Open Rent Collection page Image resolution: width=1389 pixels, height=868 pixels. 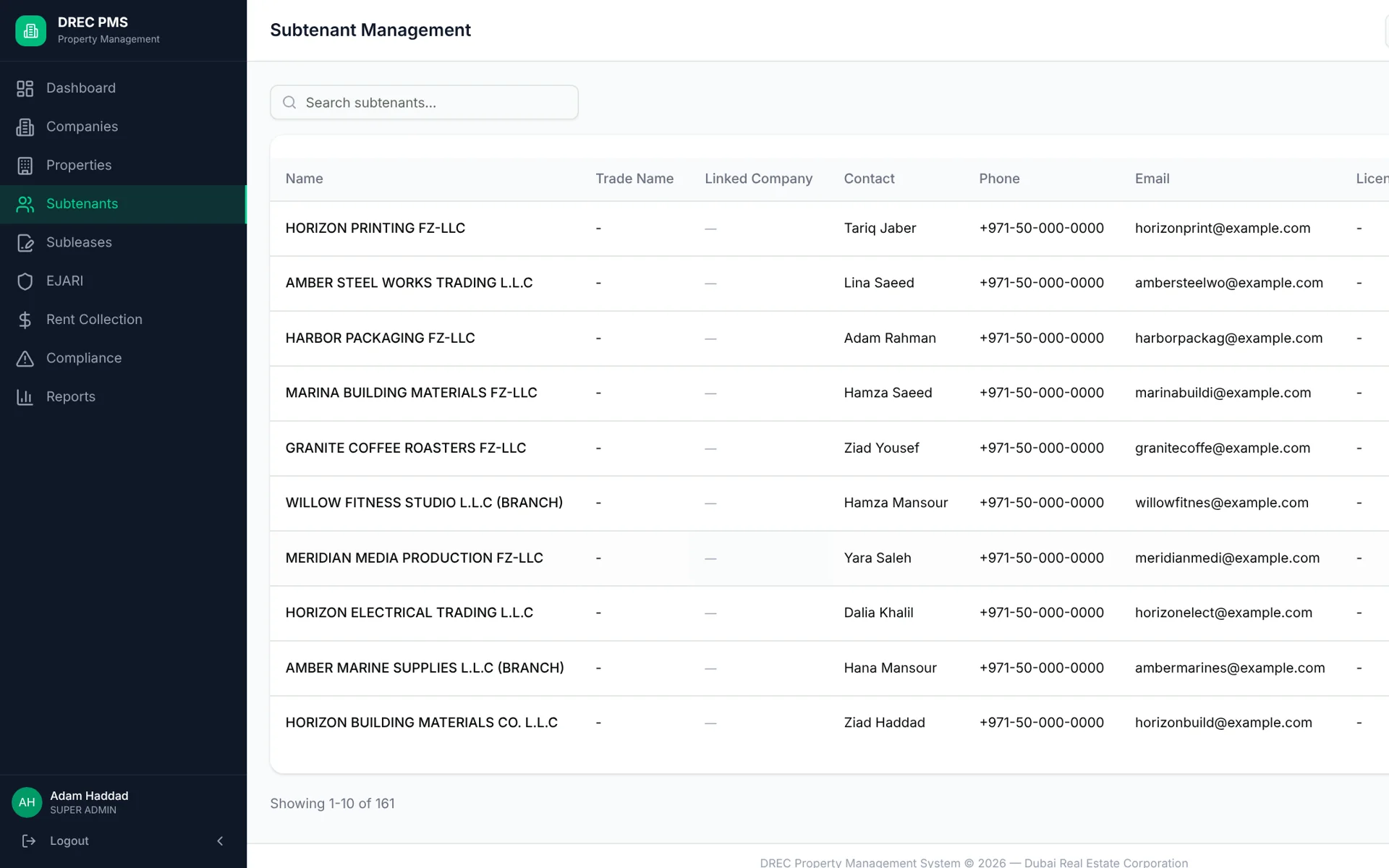[x=123, y=320]
